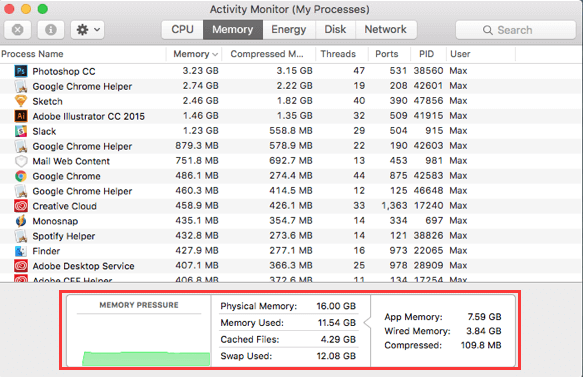
Task: Sort by Compressed Memory column header
Action: click(268, 54)
